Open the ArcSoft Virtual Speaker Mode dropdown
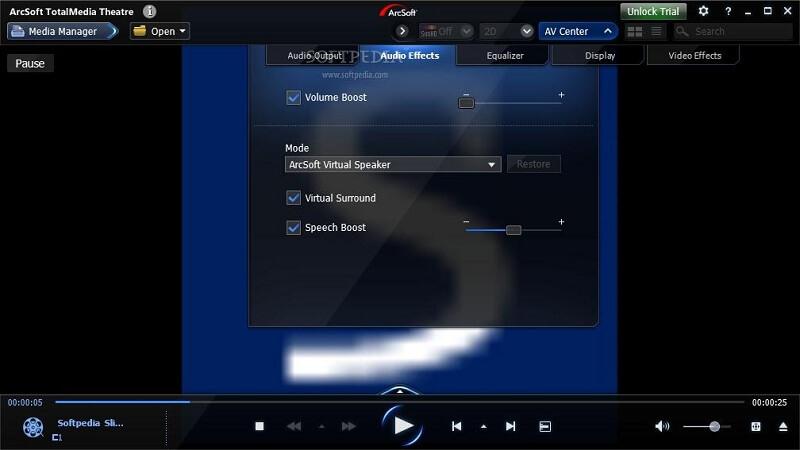 pos(393,164)
